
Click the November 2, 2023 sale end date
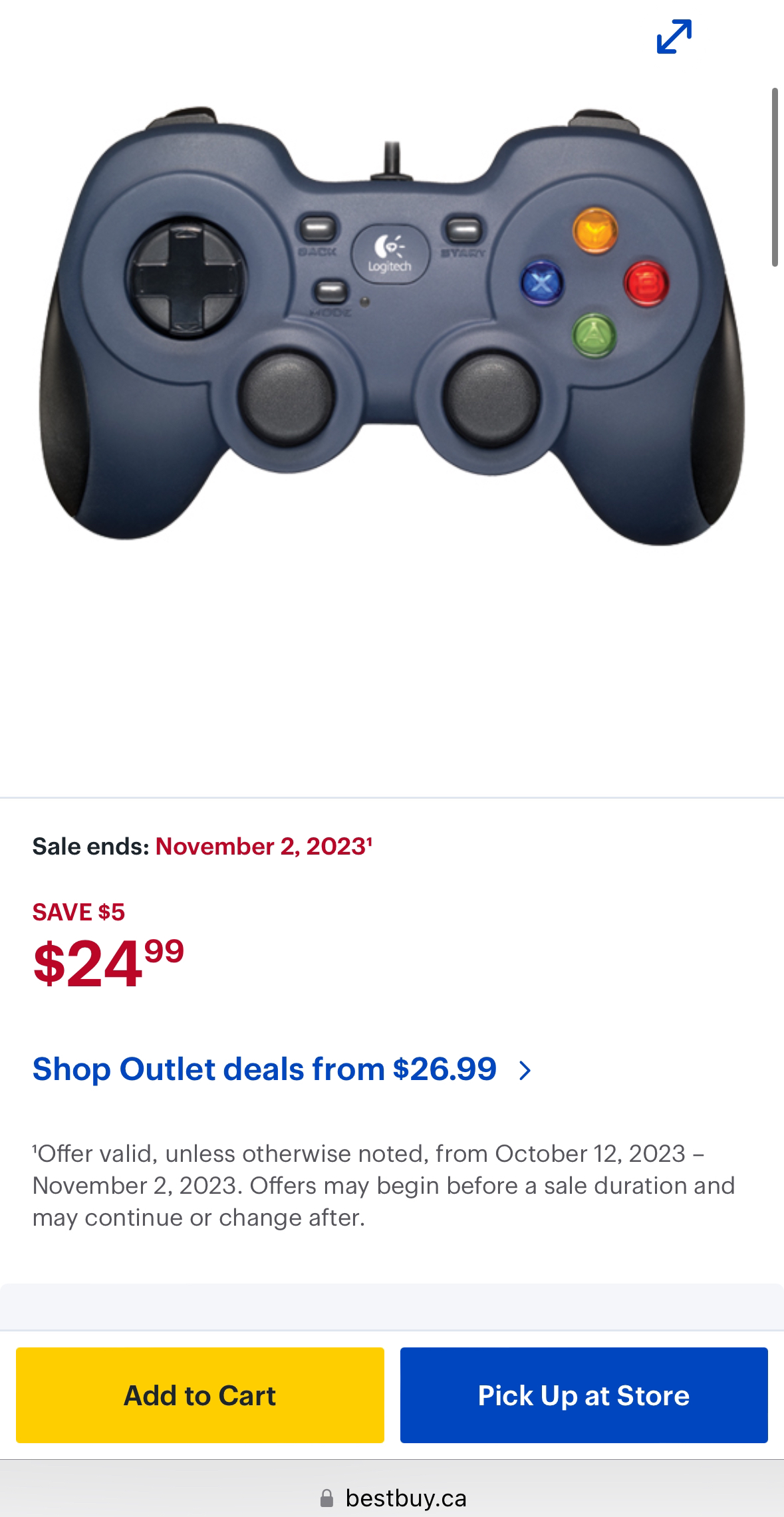point(263,847)
